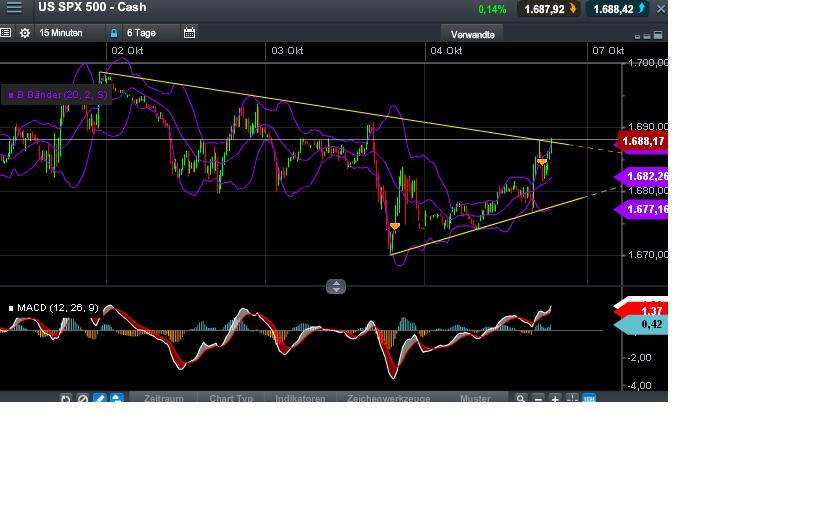Click the US SPX 500 - Cash title
The height and width of the screenshot is (525, 840).
click(x=92, y=7)
